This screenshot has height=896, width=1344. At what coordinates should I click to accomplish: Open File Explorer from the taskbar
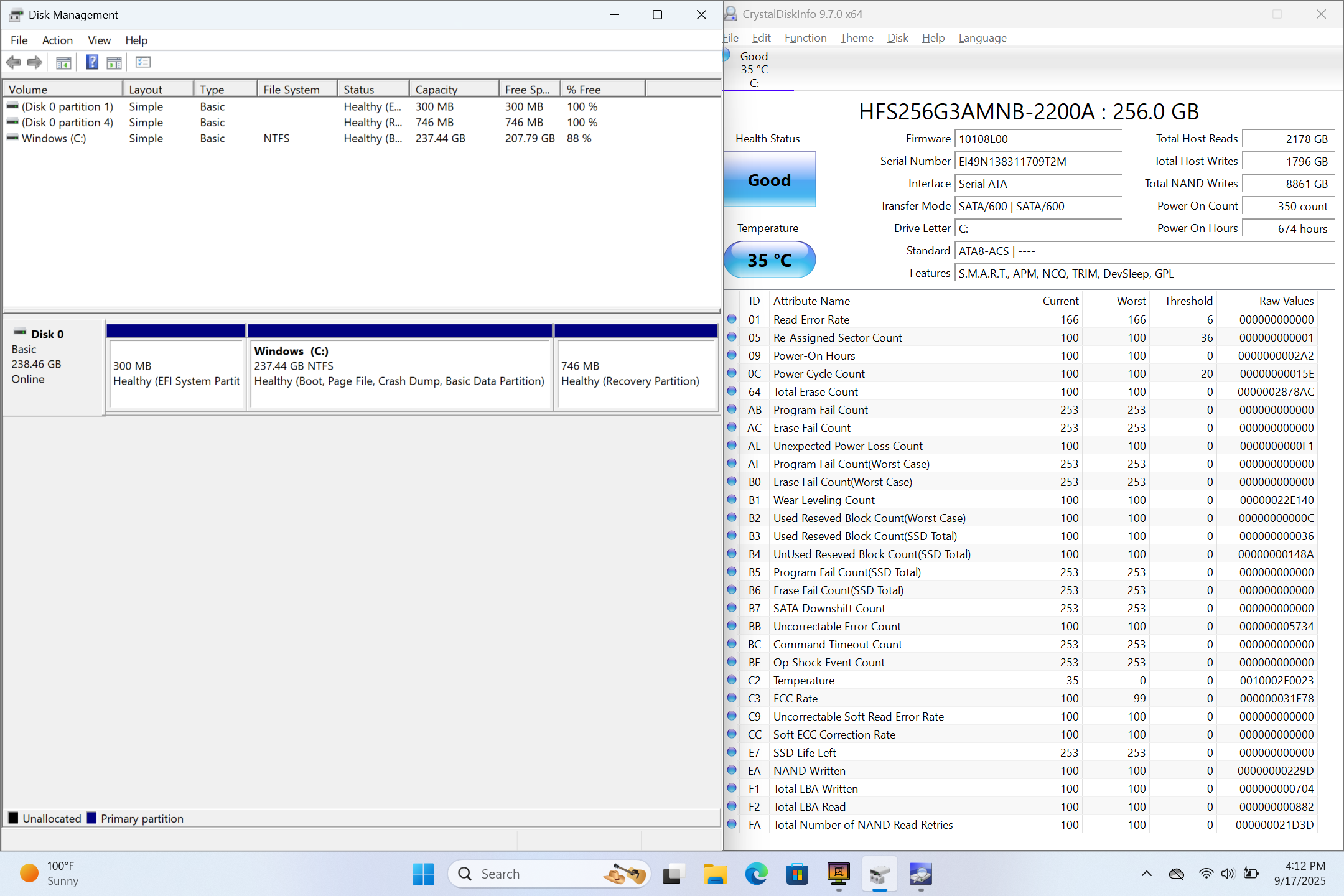(715, 874)
